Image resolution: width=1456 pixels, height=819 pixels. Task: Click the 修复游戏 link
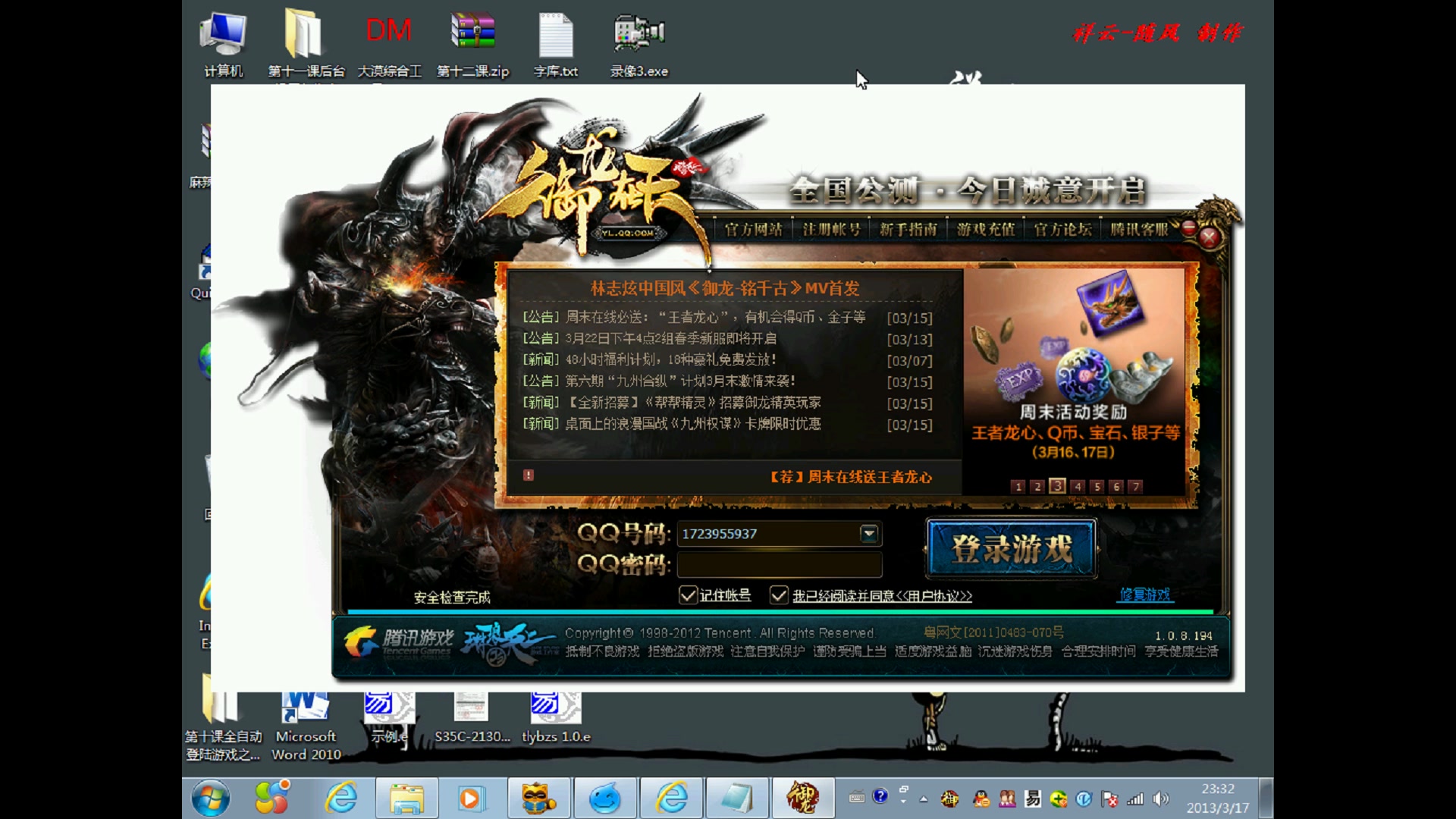(x=1145, y=595)
